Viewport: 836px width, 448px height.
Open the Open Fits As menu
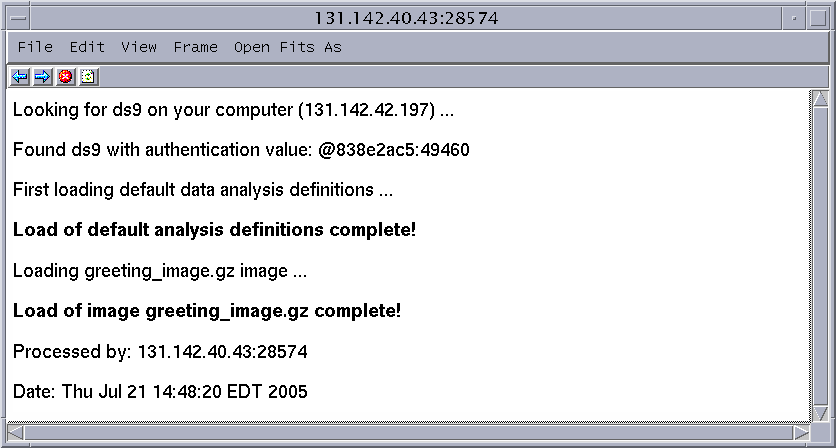pos(287,47)
